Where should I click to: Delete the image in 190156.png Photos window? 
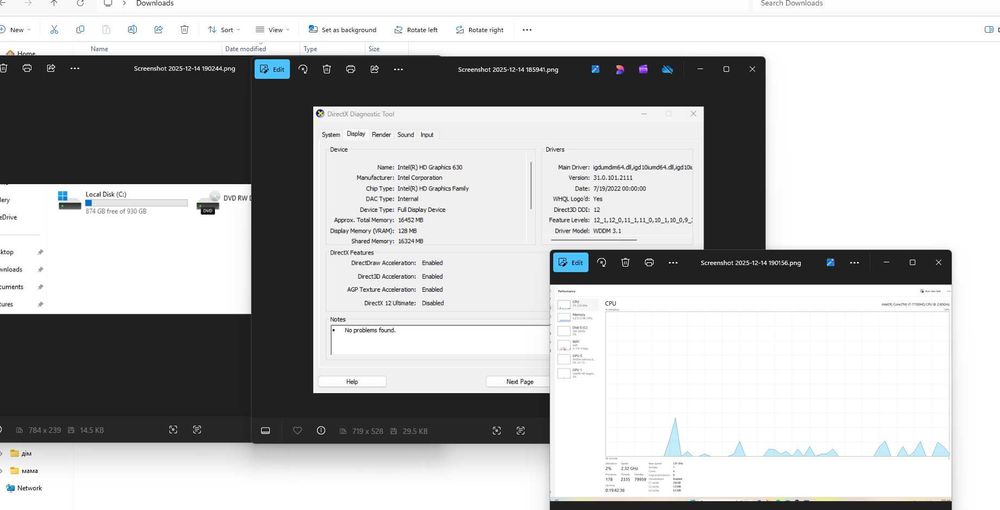coord(625,262)
